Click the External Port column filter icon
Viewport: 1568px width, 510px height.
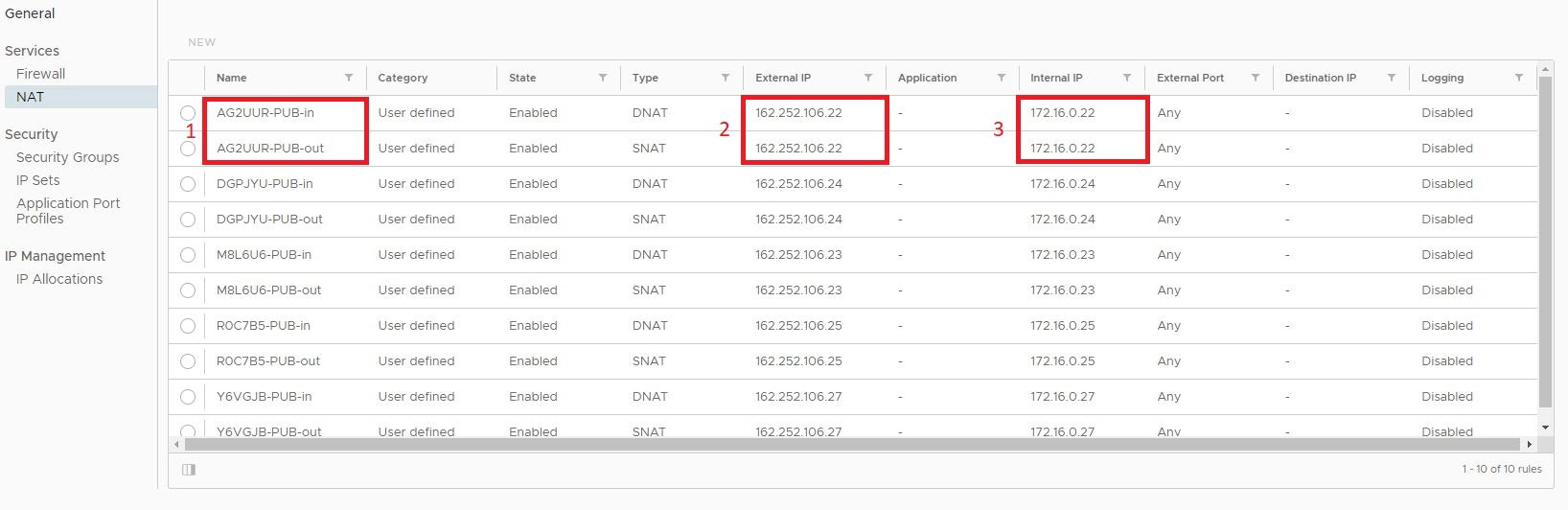pos(1256,78)
